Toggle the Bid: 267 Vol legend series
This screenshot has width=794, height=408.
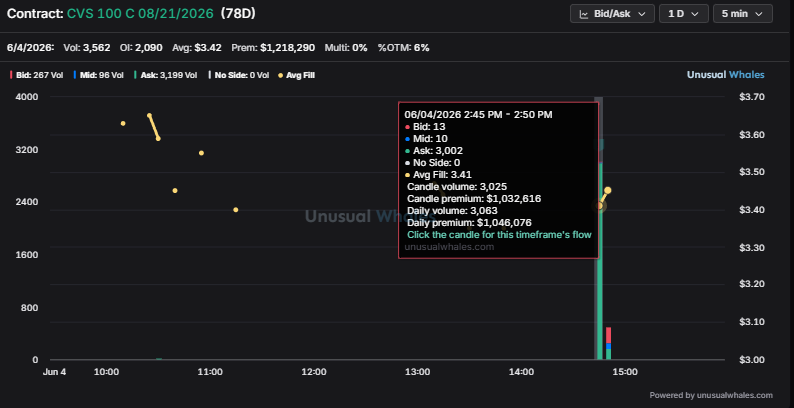[36, 75]
